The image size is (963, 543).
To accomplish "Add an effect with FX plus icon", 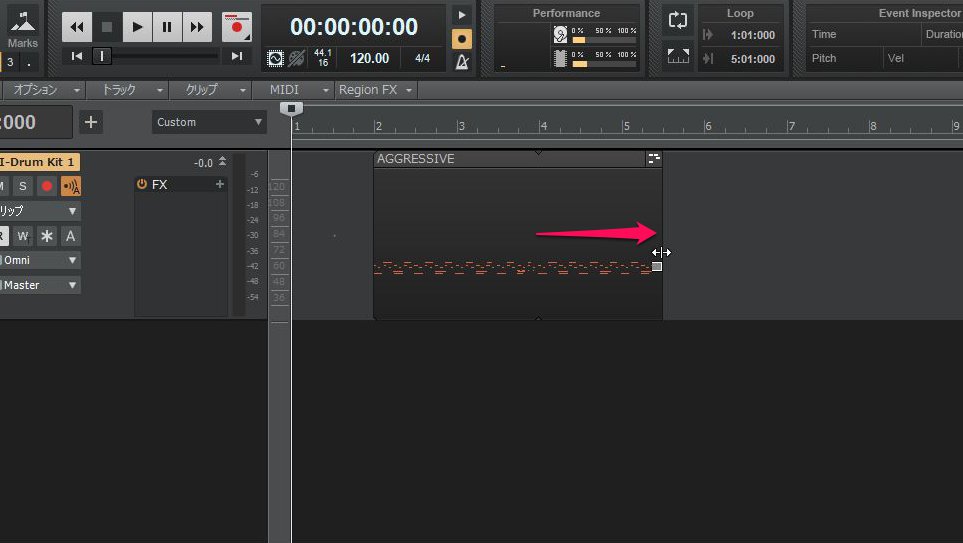I will point(220,185).
